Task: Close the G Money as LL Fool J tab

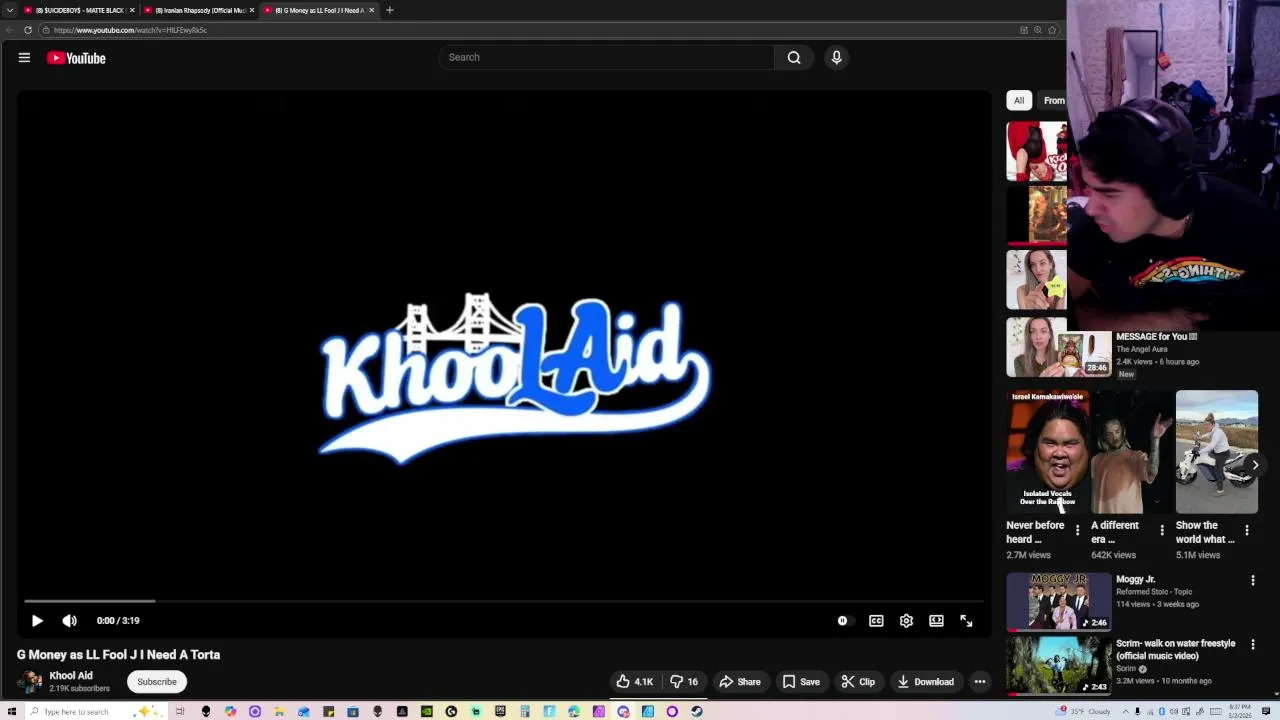Action: (372, 10)
